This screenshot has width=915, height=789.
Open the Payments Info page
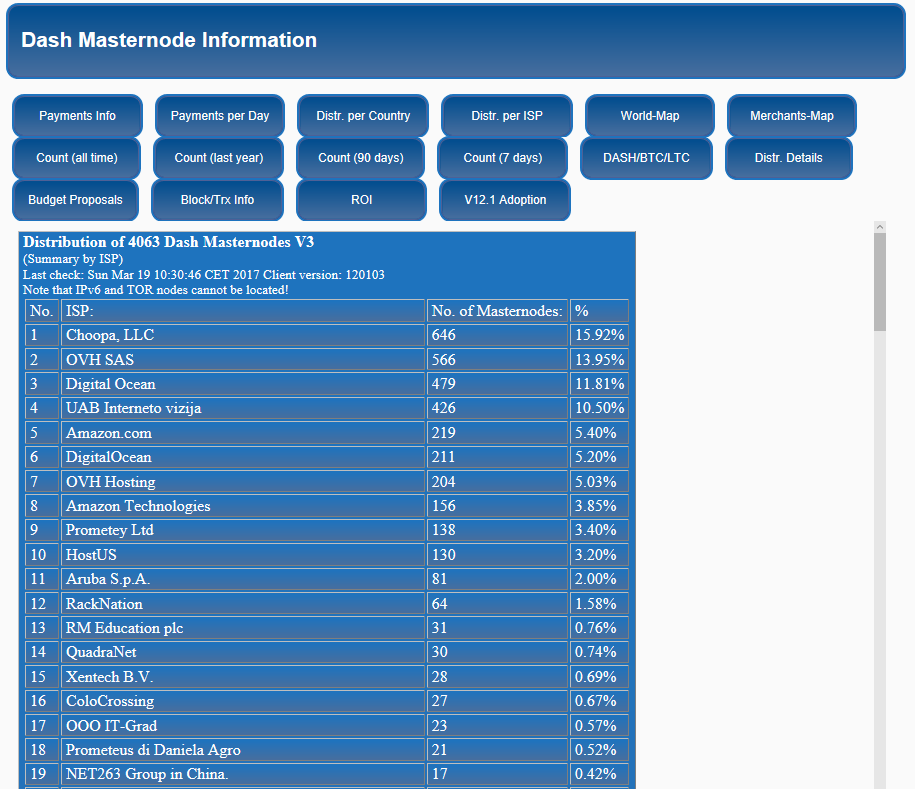[77, 116]
